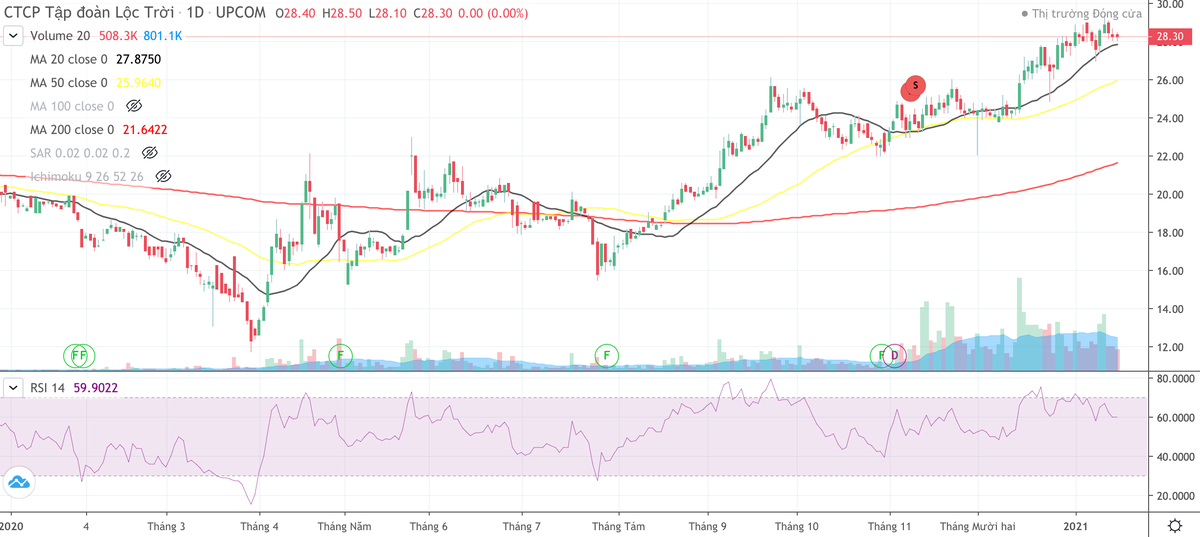Click the red S split marker

(914, 86)
